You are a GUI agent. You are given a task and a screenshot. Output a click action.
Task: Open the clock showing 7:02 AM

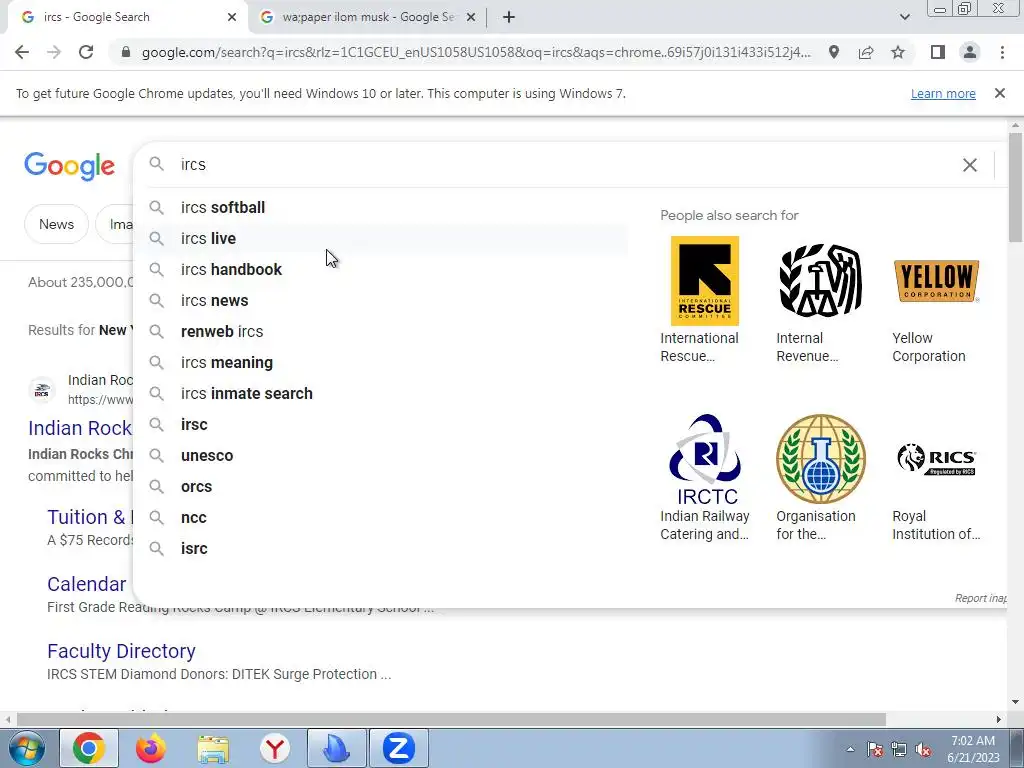pos(973,749)
